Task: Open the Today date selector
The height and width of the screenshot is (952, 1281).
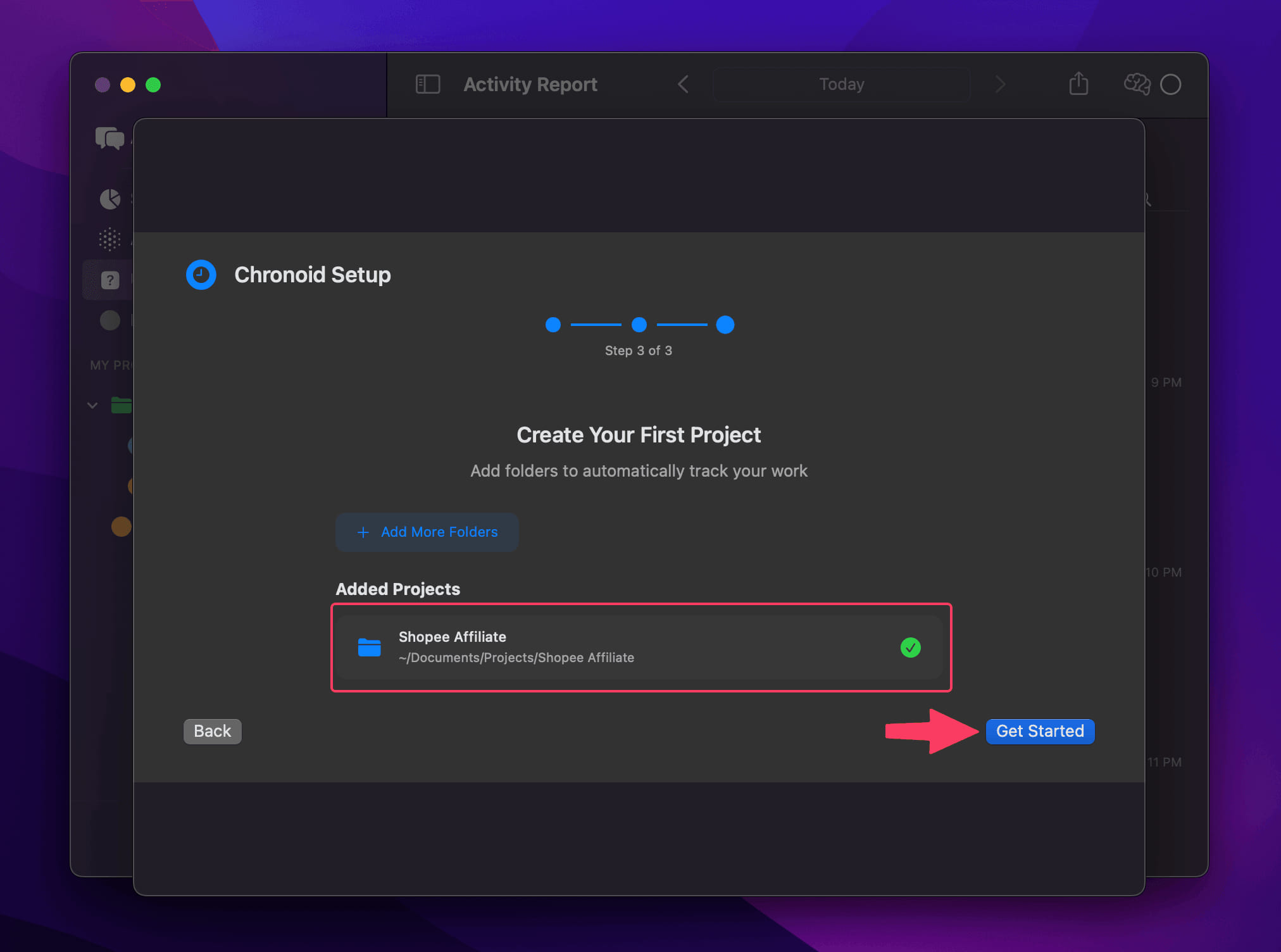Action: [x=841, y=84]
